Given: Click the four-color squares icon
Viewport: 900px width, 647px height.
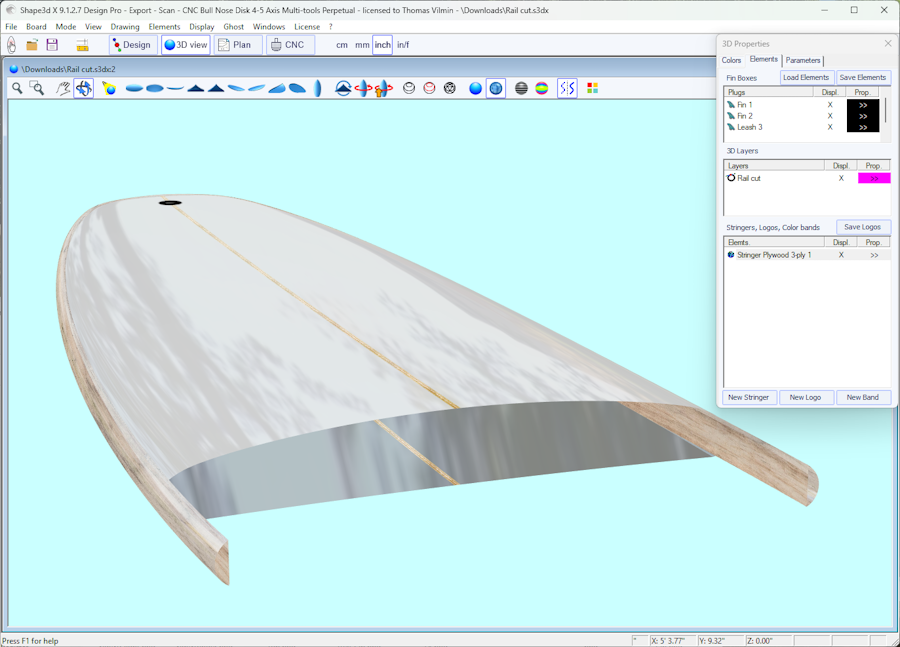Looking at the screenshot, I should click(592, 88).
